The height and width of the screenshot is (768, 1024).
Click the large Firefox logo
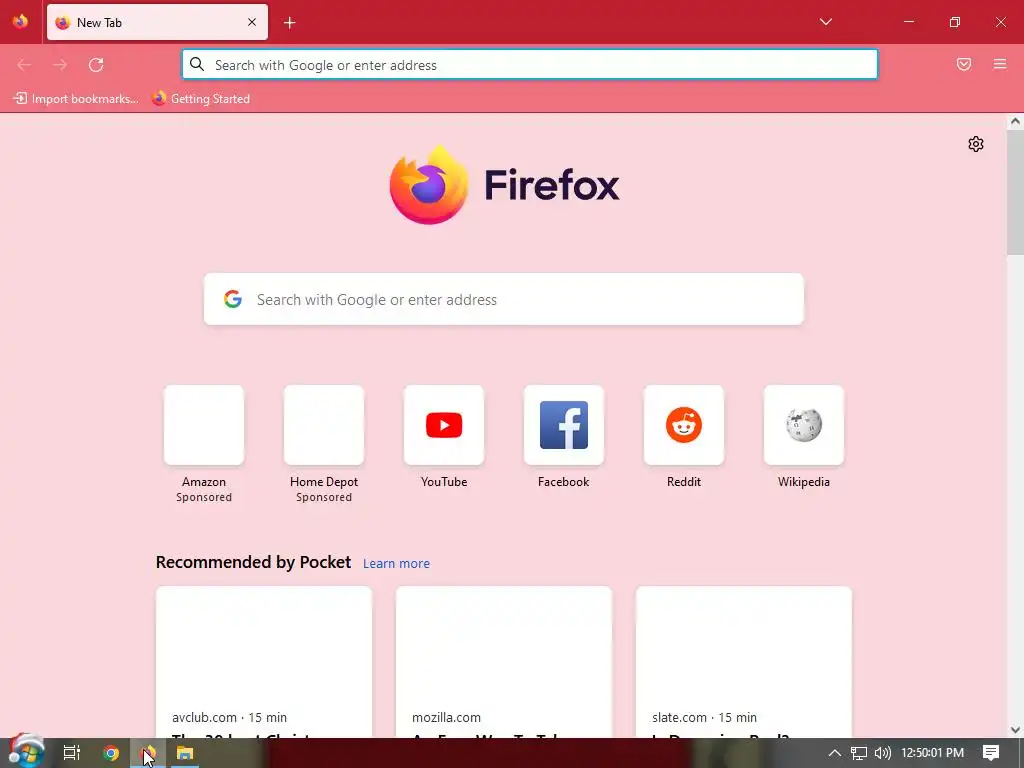[x=428, y=185]
